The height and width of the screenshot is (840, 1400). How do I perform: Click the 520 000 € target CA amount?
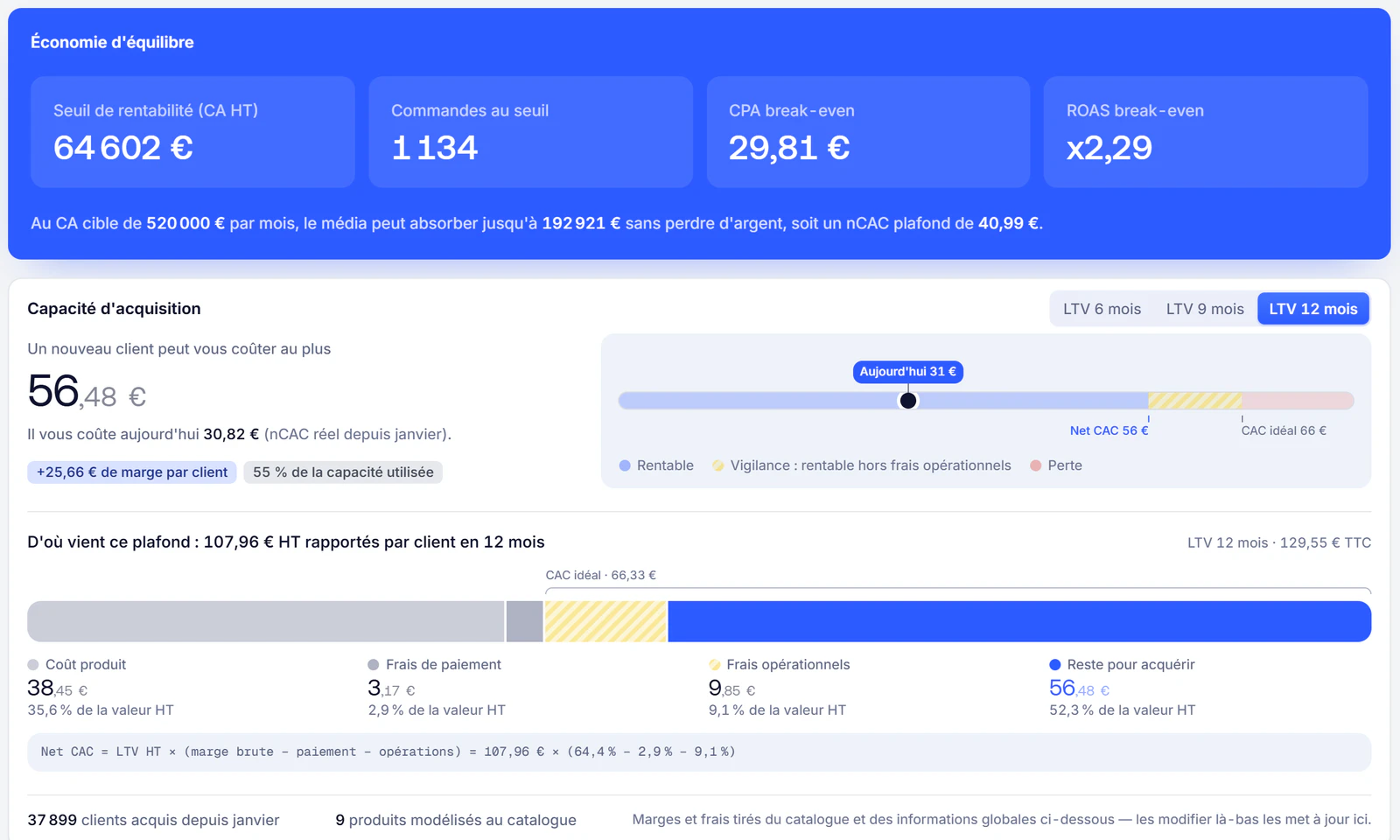click(185, 223)
